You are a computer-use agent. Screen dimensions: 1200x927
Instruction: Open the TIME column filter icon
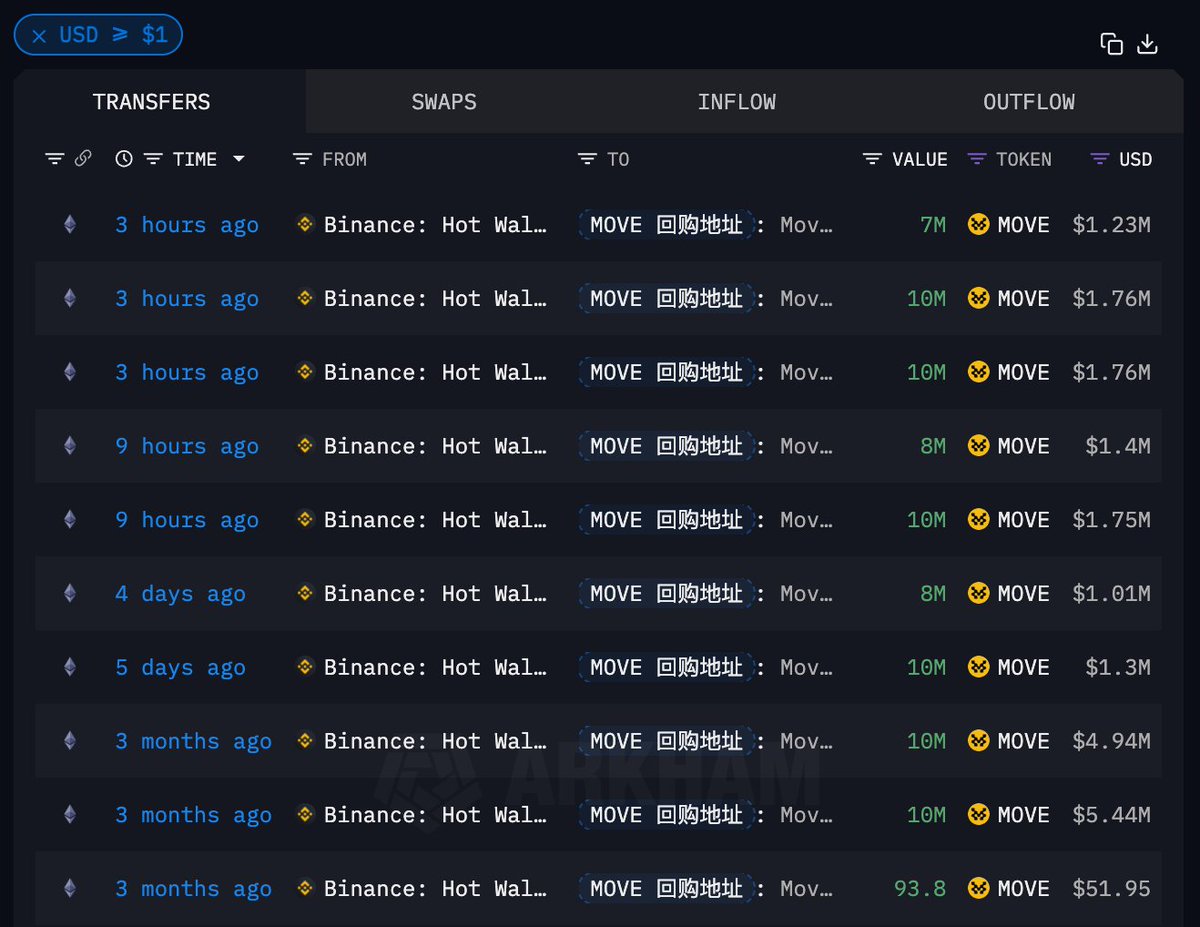[153, 159]
